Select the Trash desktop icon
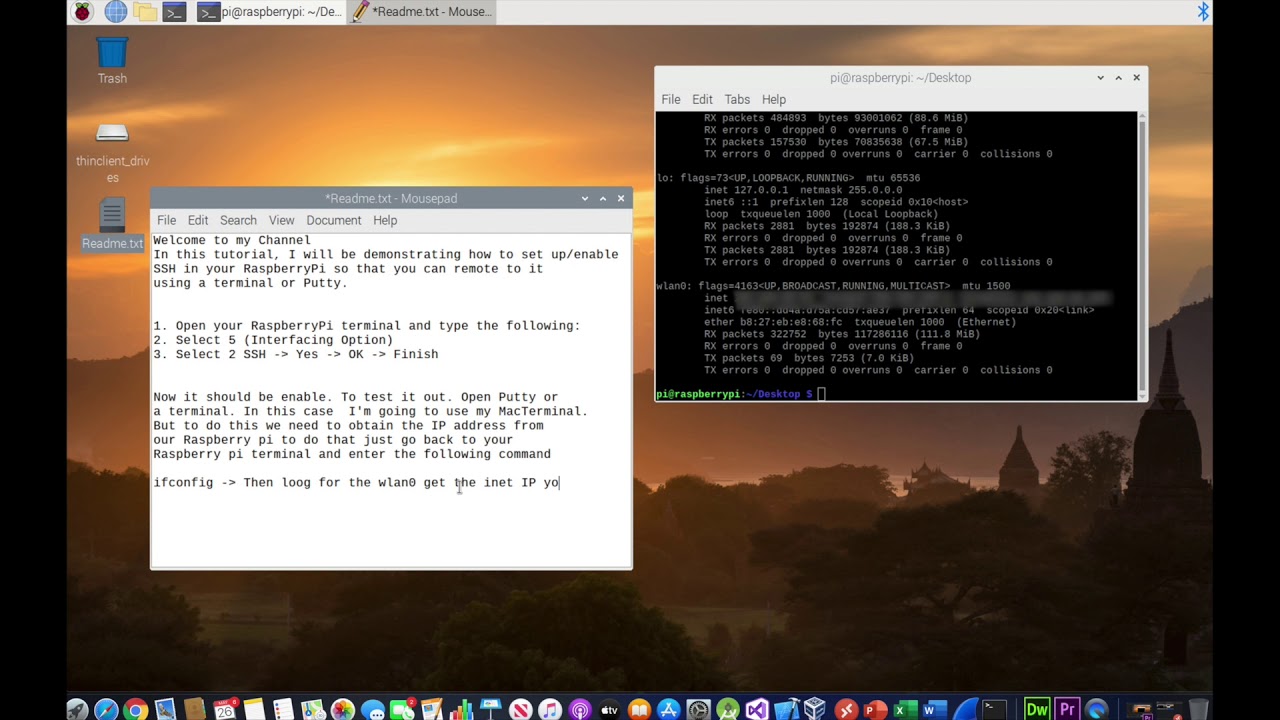Image resolution: width=1280 pixels, height=720 pixels. tap(112, 61)
